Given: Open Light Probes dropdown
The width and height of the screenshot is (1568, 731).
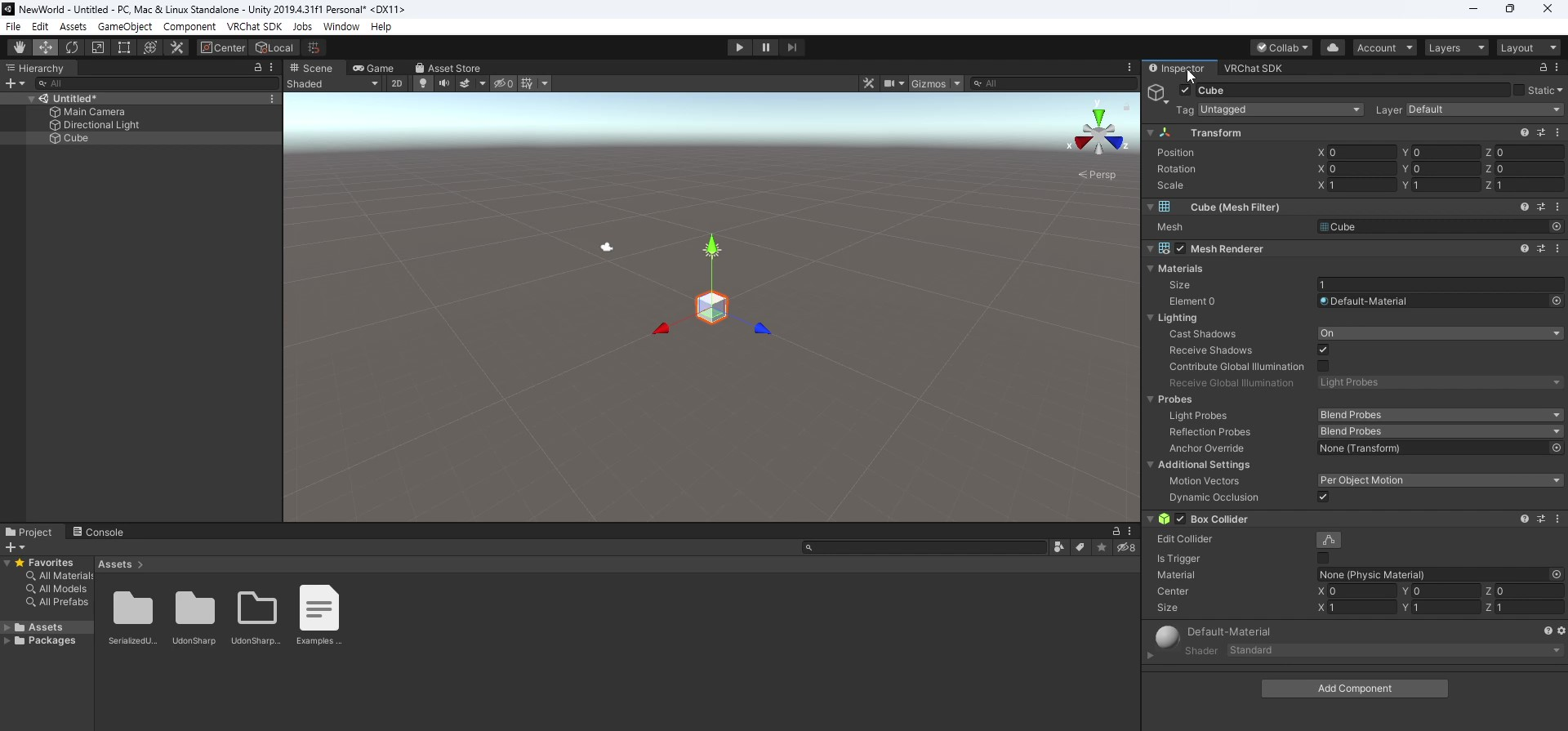Looking at the screenshot, I should coord(1440,415).
